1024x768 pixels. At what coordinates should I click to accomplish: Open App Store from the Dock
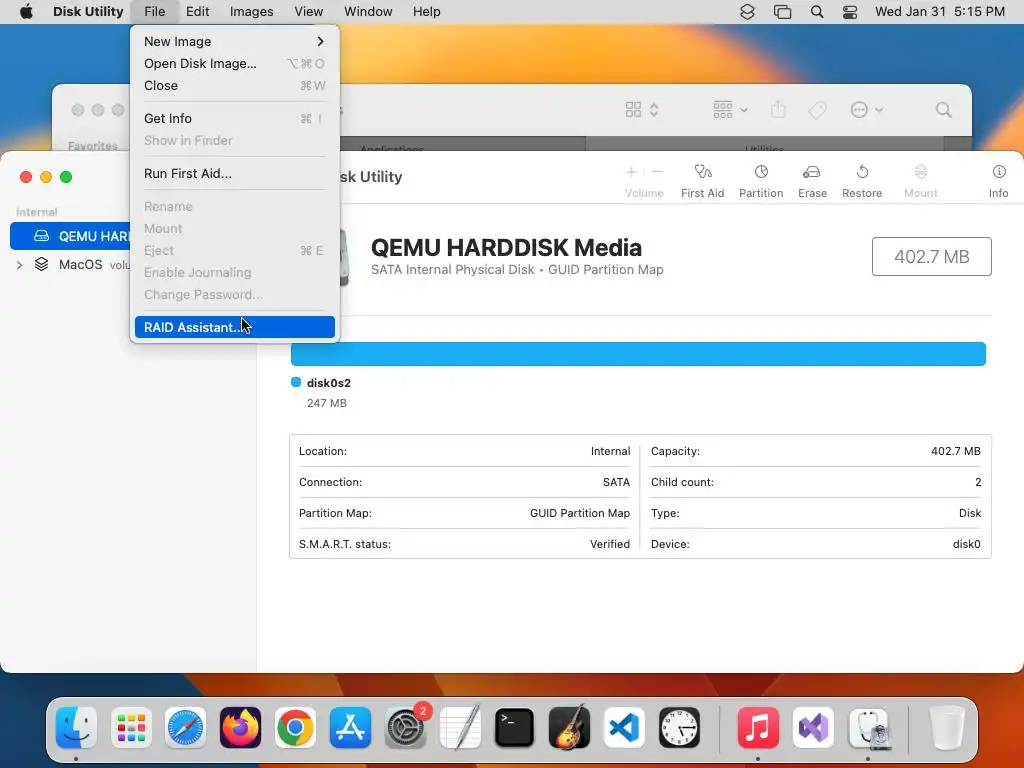350,728
